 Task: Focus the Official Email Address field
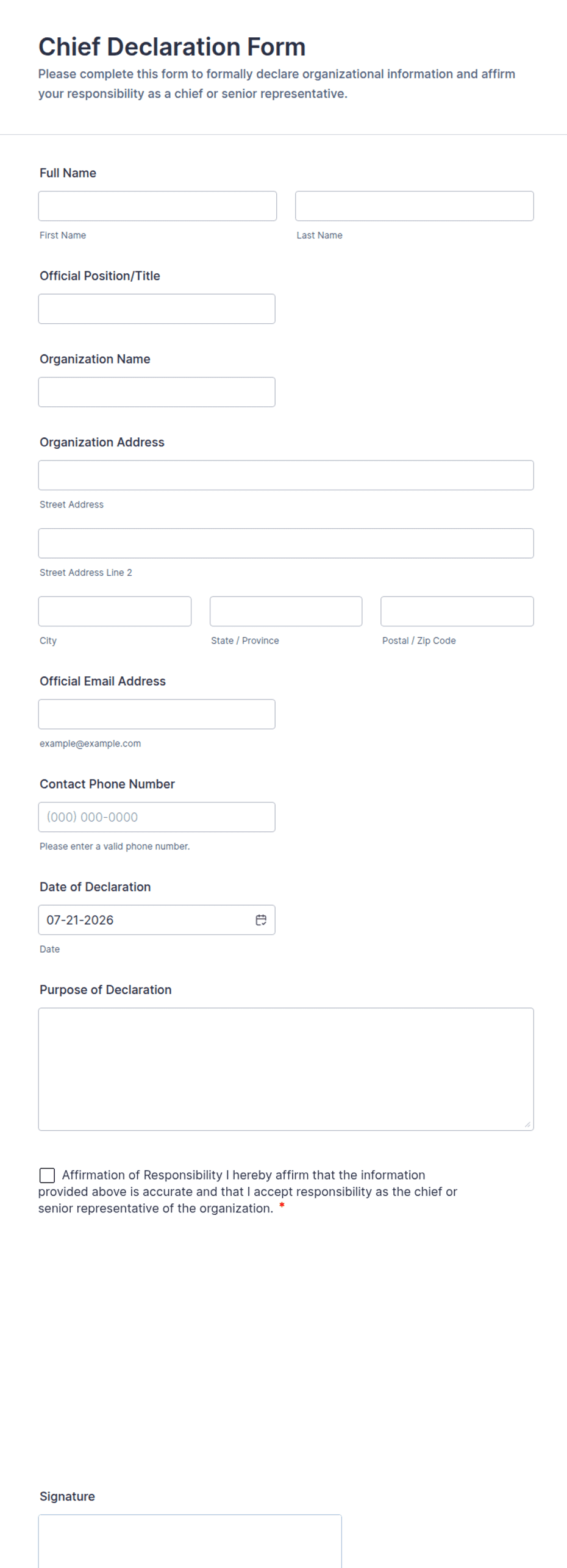[157, 714]
